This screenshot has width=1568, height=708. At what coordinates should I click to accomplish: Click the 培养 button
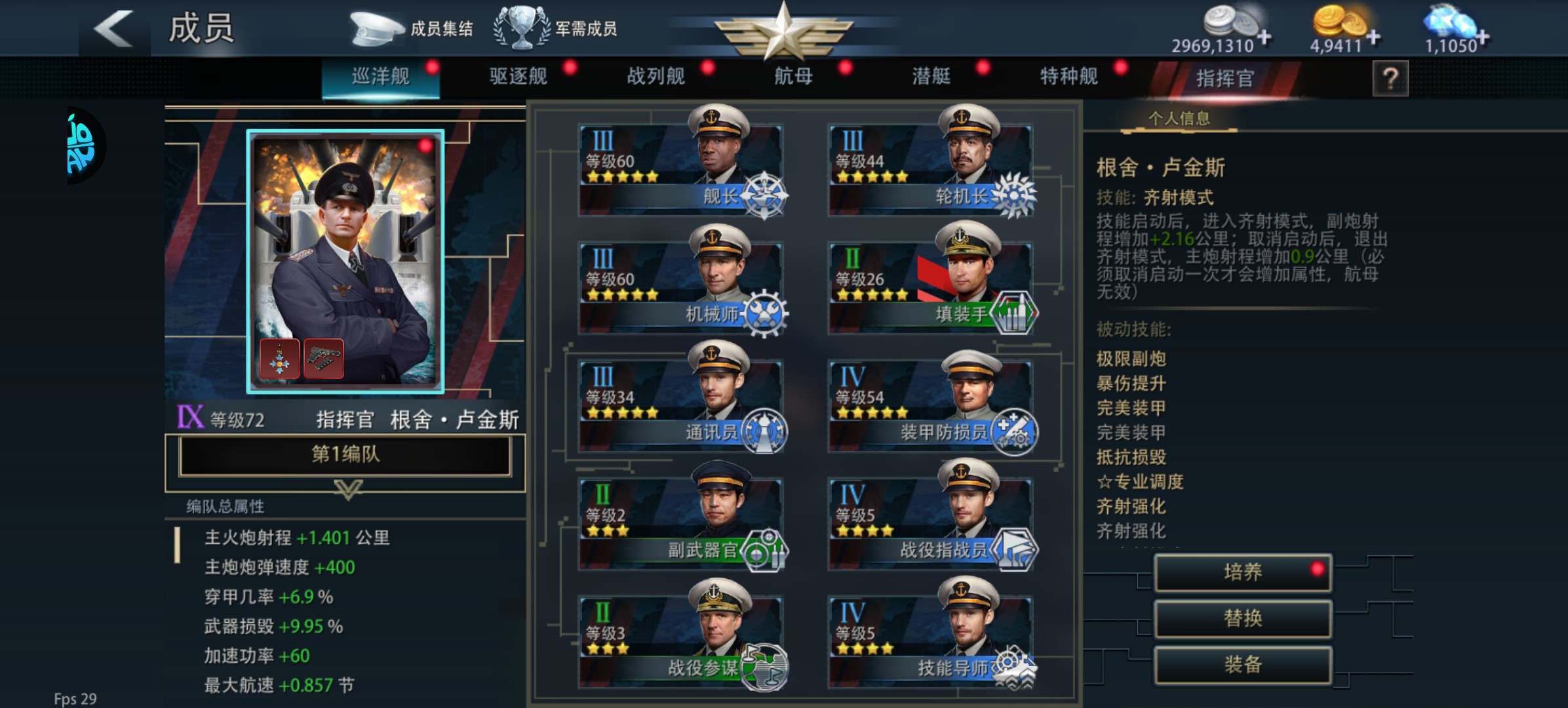coord(1243,572)
